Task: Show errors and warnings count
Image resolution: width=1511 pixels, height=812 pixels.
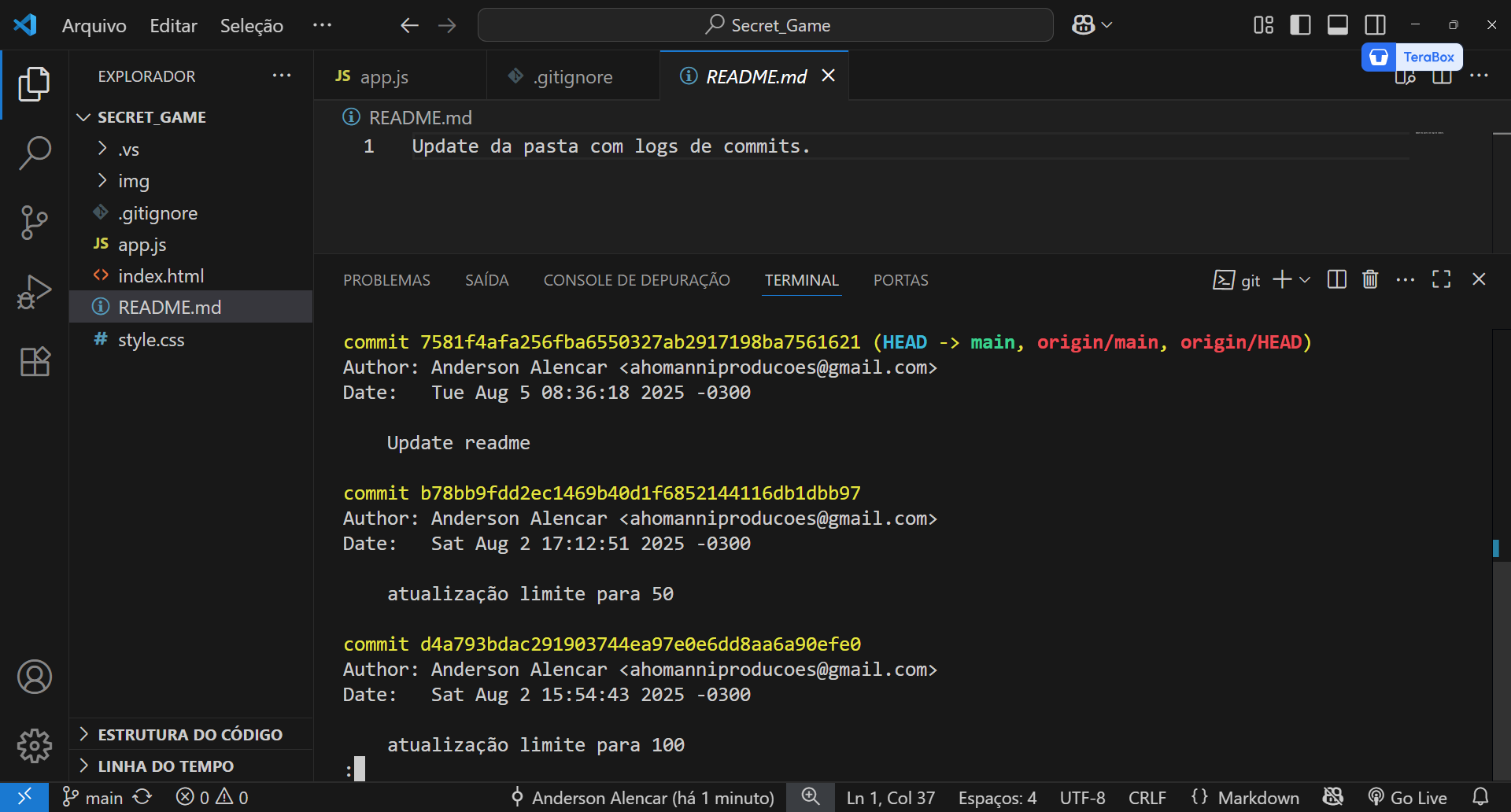Action: [212, 798]
